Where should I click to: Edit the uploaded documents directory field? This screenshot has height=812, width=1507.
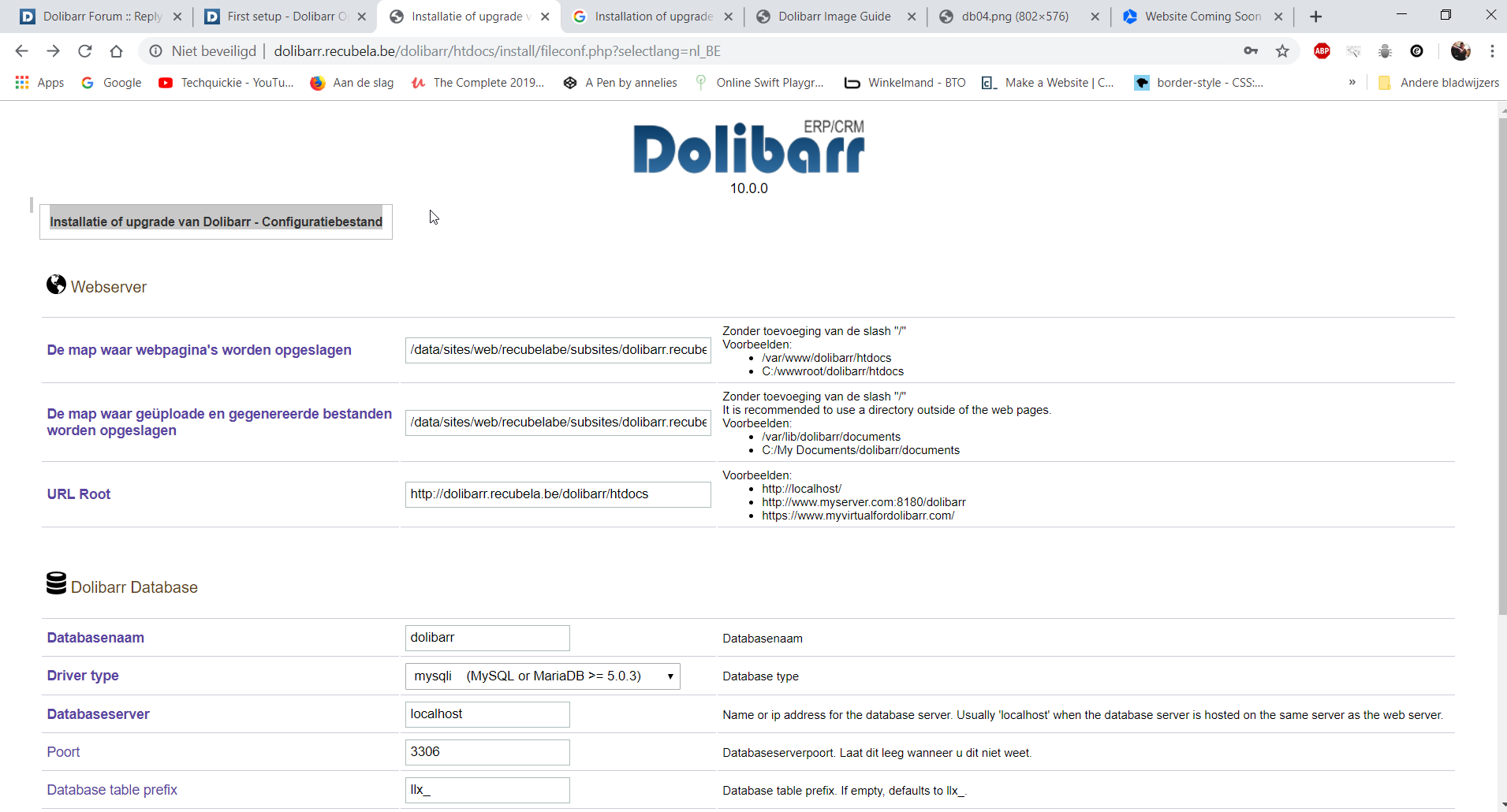(558, 423)
